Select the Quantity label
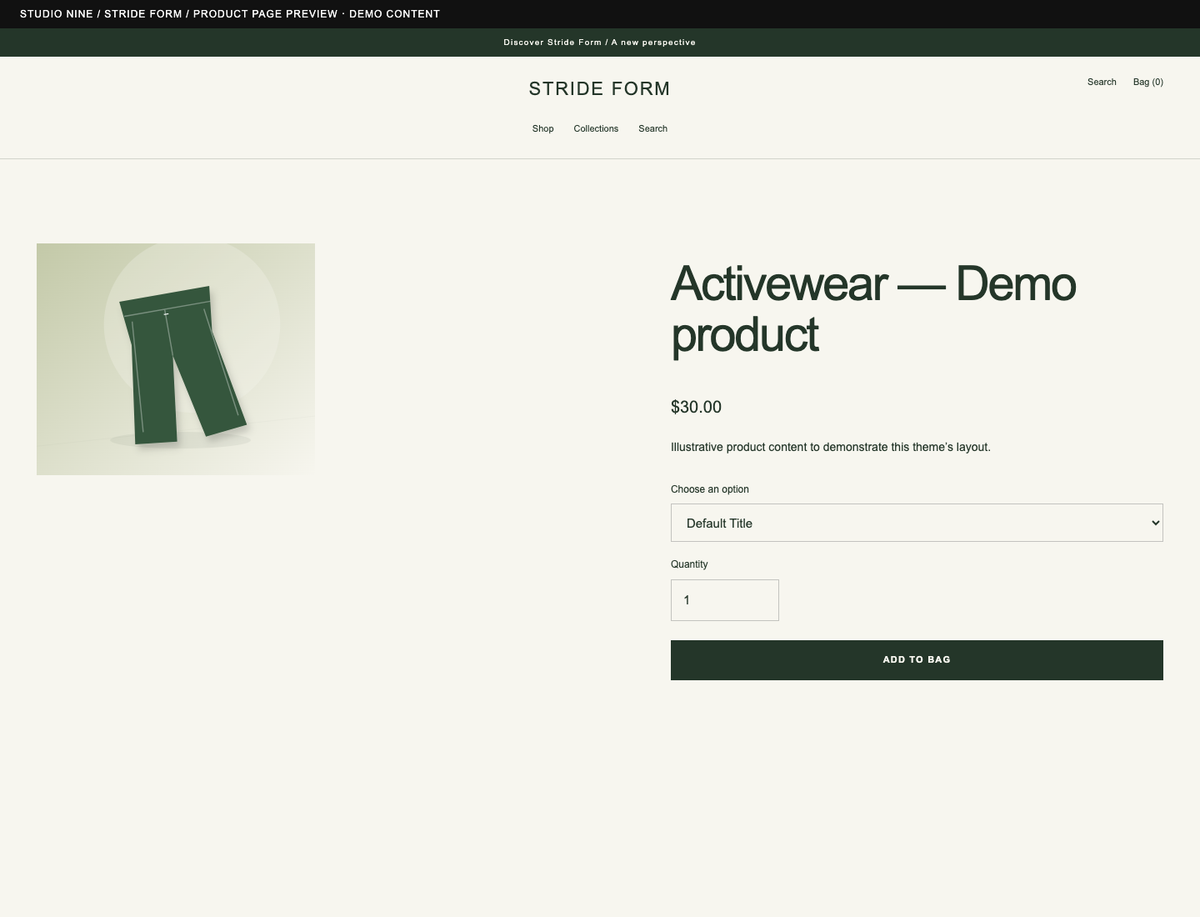 click(689, 564)
